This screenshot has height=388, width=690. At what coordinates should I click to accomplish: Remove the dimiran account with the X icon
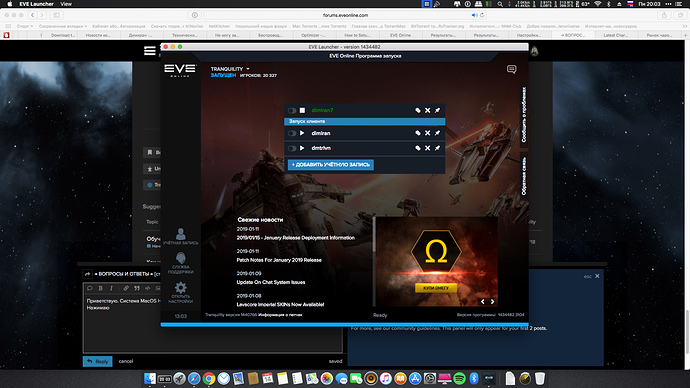point(427,133)
